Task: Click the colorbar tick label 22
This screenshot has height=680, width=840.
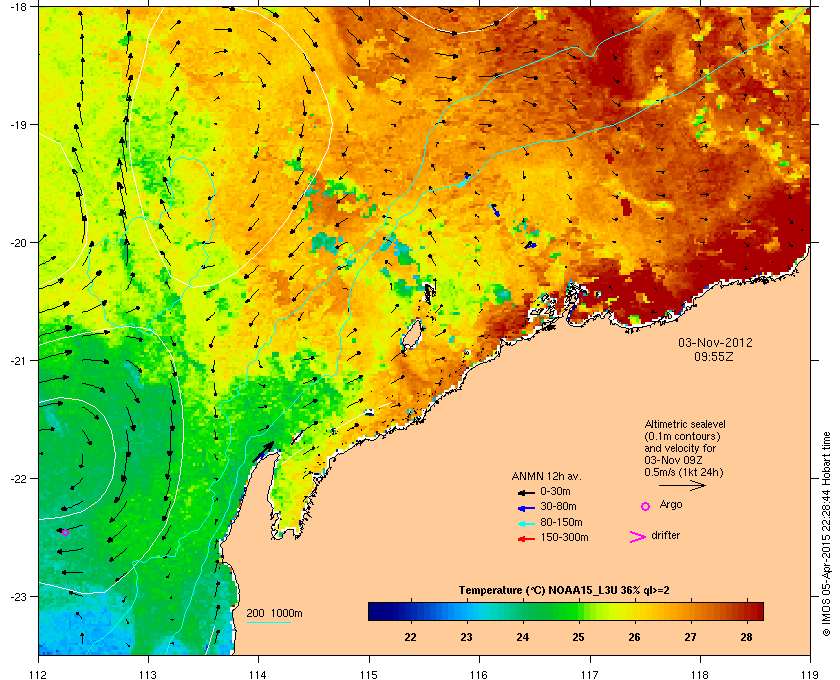Action: (410, 637)
